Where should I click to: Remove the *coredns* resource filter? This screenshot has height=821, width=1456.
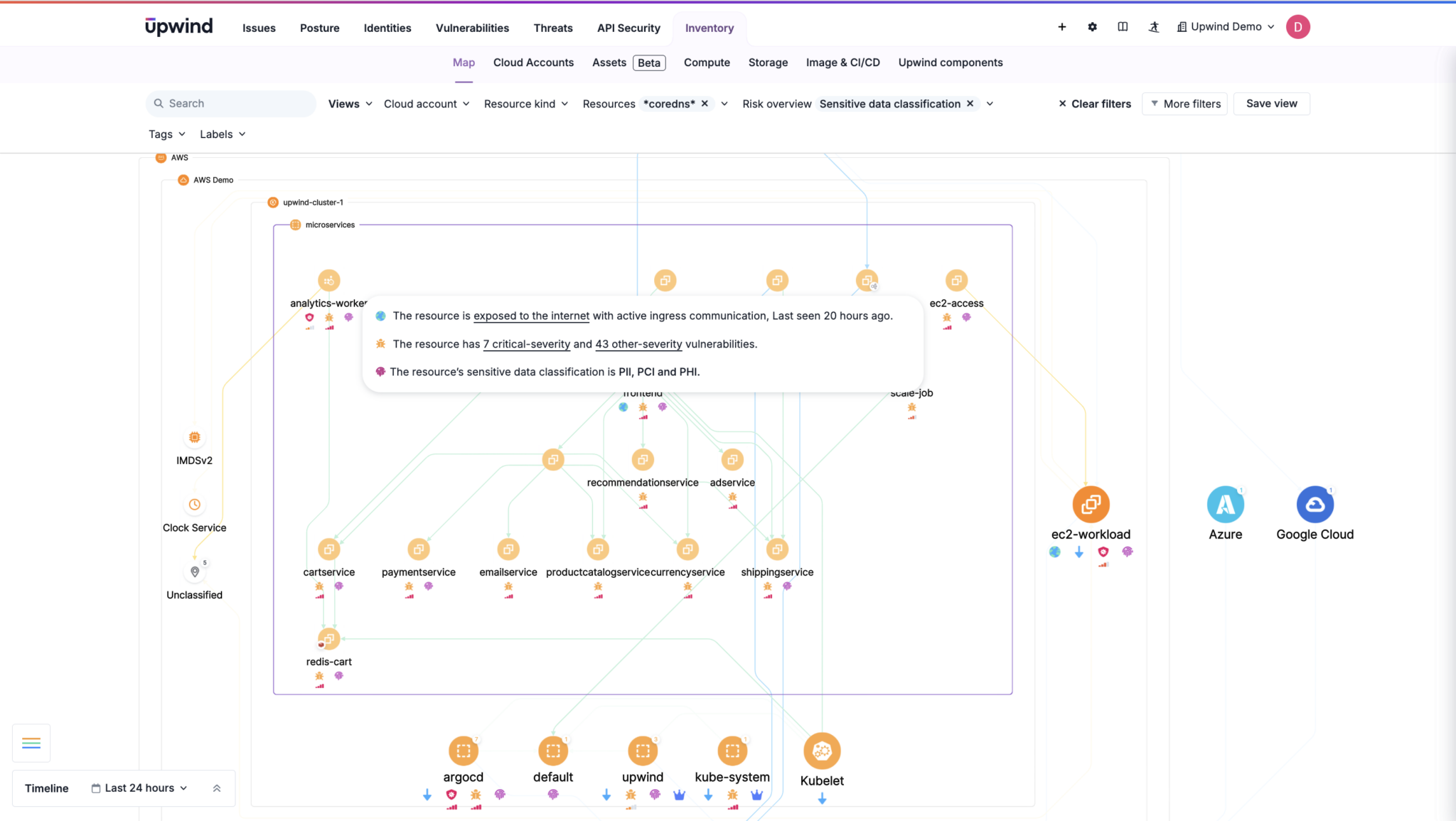(705, 104)
